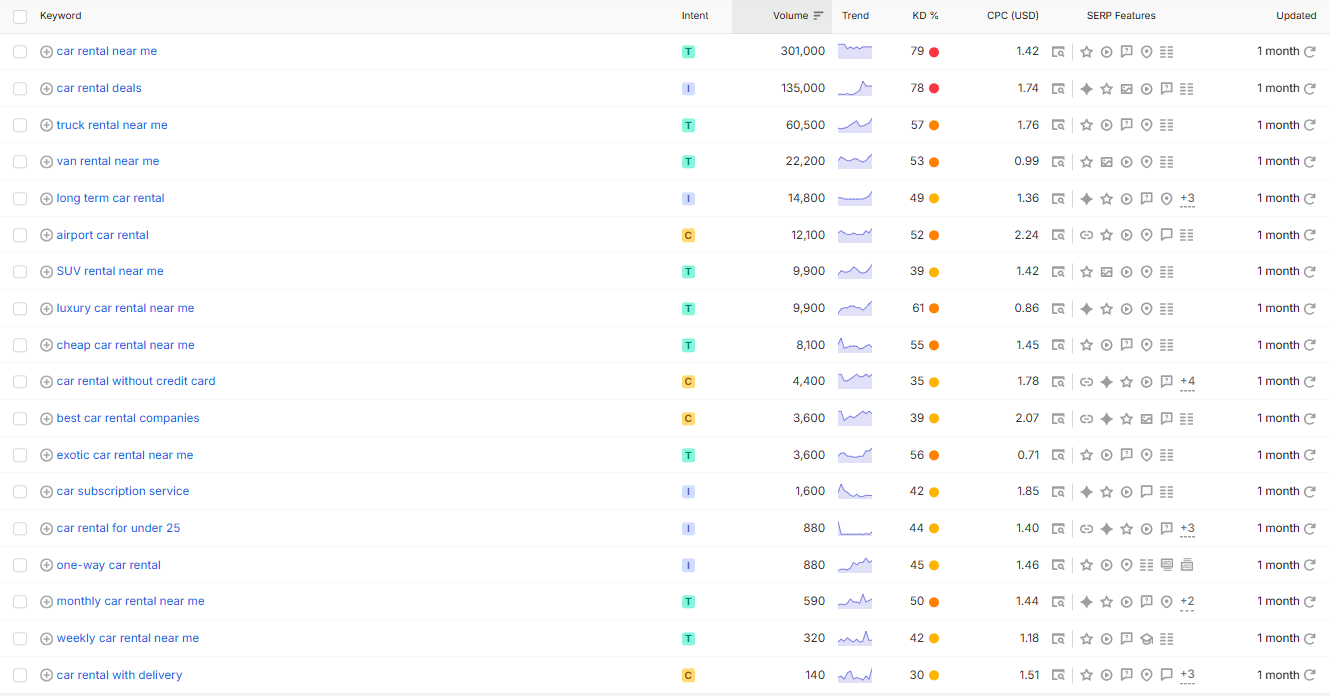Add SUV rental near me via plus icon
This screenshot has height=696, width=1330.
tap(46, 272)
